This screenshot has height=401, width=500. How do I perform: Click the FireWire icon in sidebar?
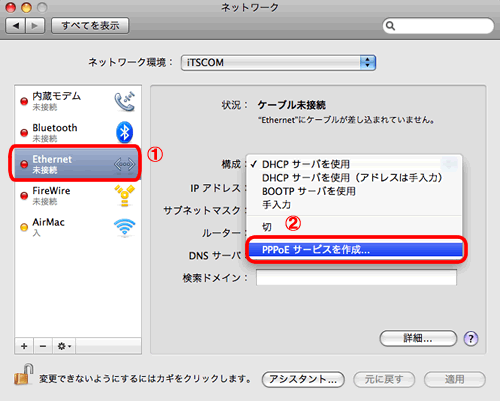point(125,196)
